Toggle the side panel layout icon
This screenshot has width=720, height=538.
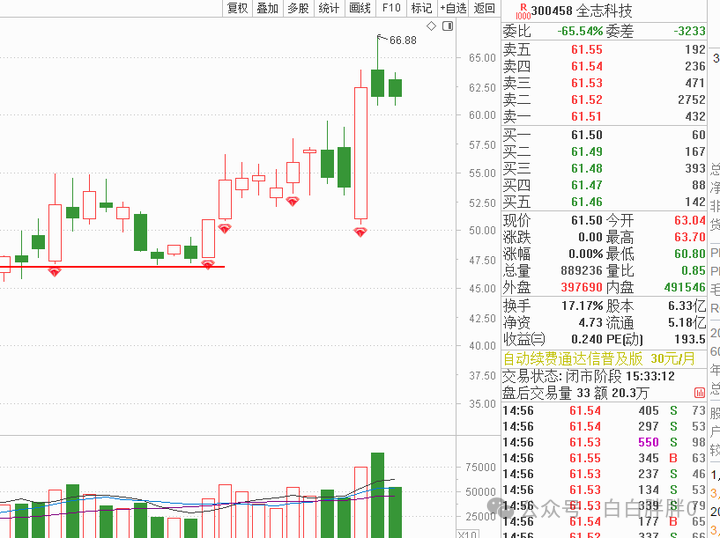pyautogui.click(x=448, y=26)
